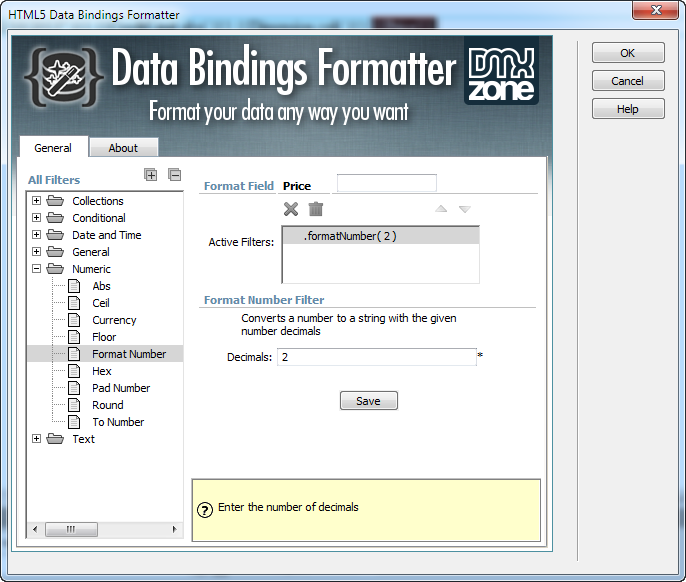Select the General tab

(53, 147)
